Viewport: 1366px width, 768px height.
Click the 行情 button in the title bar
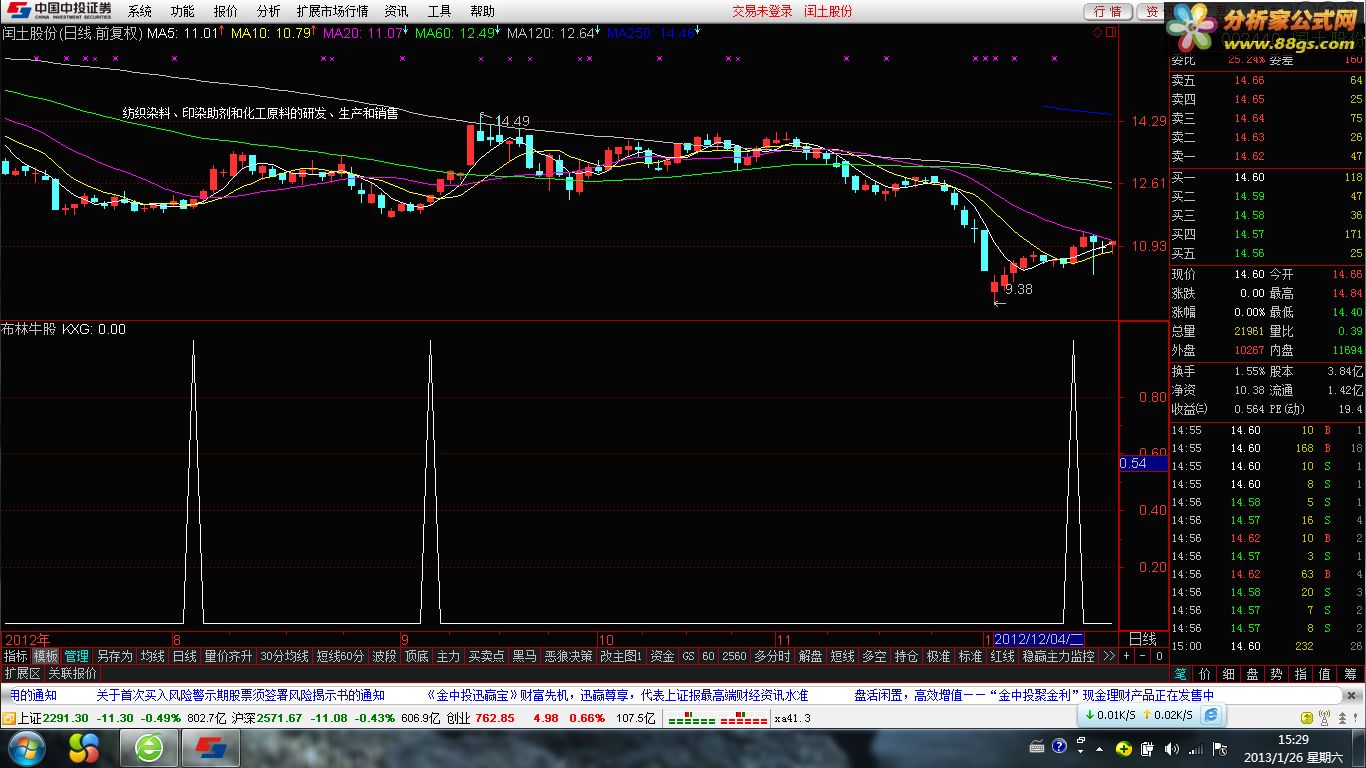click(x=1108, y=11)
